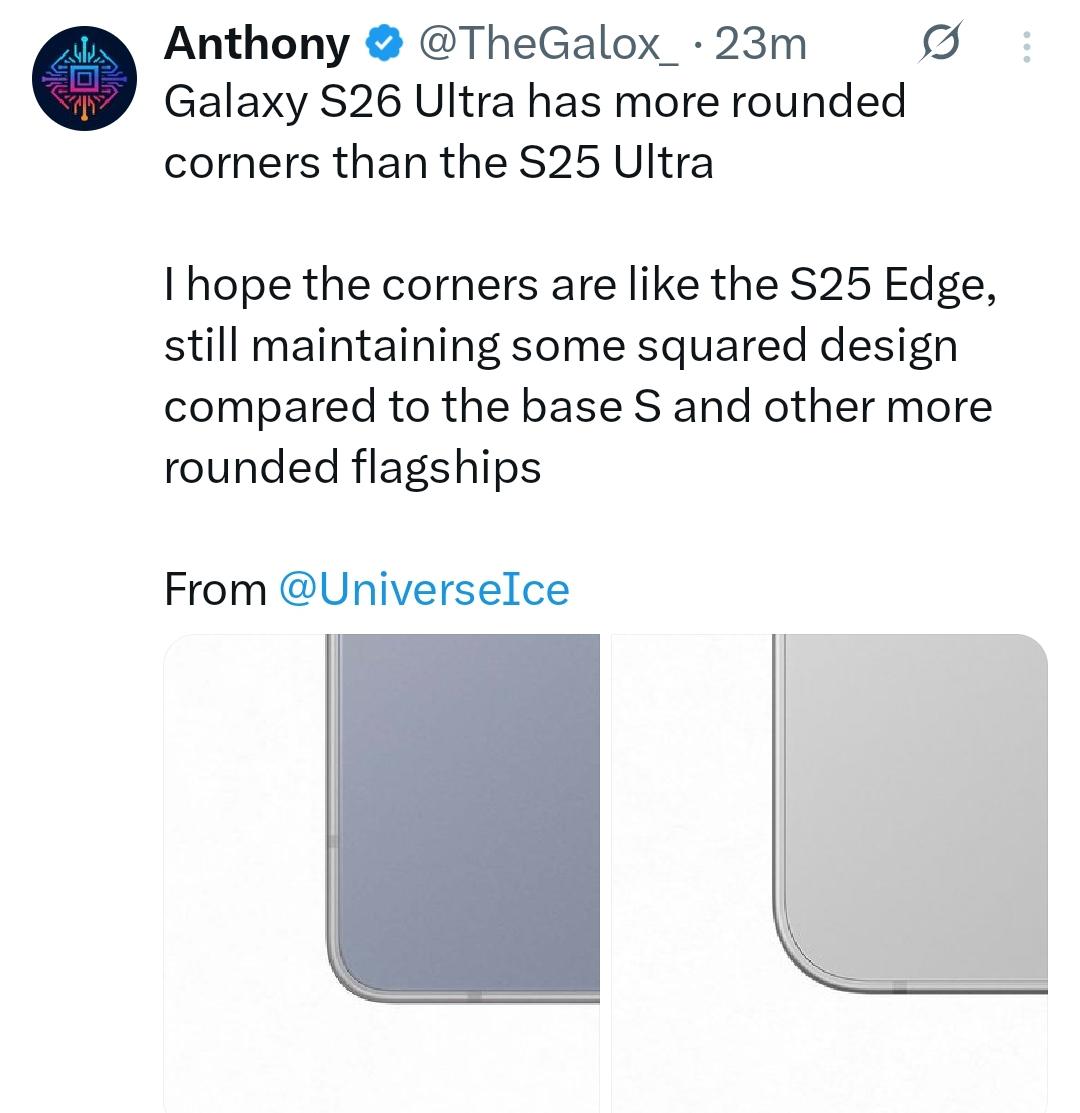Visit the @TheGalox_ handle
Viewport: 1080px width, 1113px height.
pos(549,44)
